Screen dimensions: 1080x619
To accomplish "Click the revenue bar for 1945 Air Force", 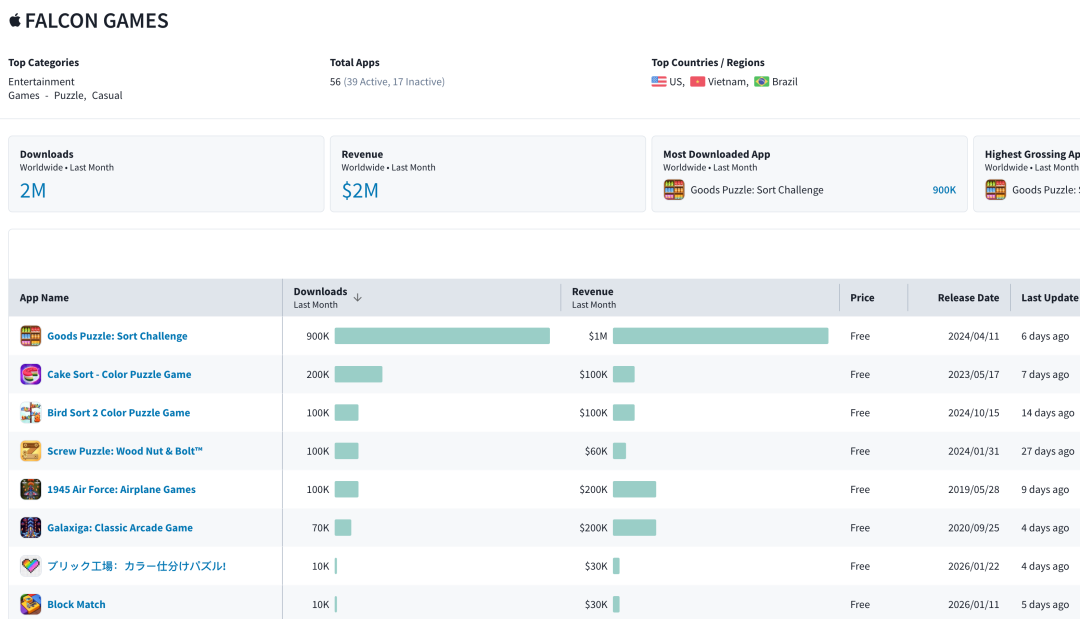I will click(634, 490).
